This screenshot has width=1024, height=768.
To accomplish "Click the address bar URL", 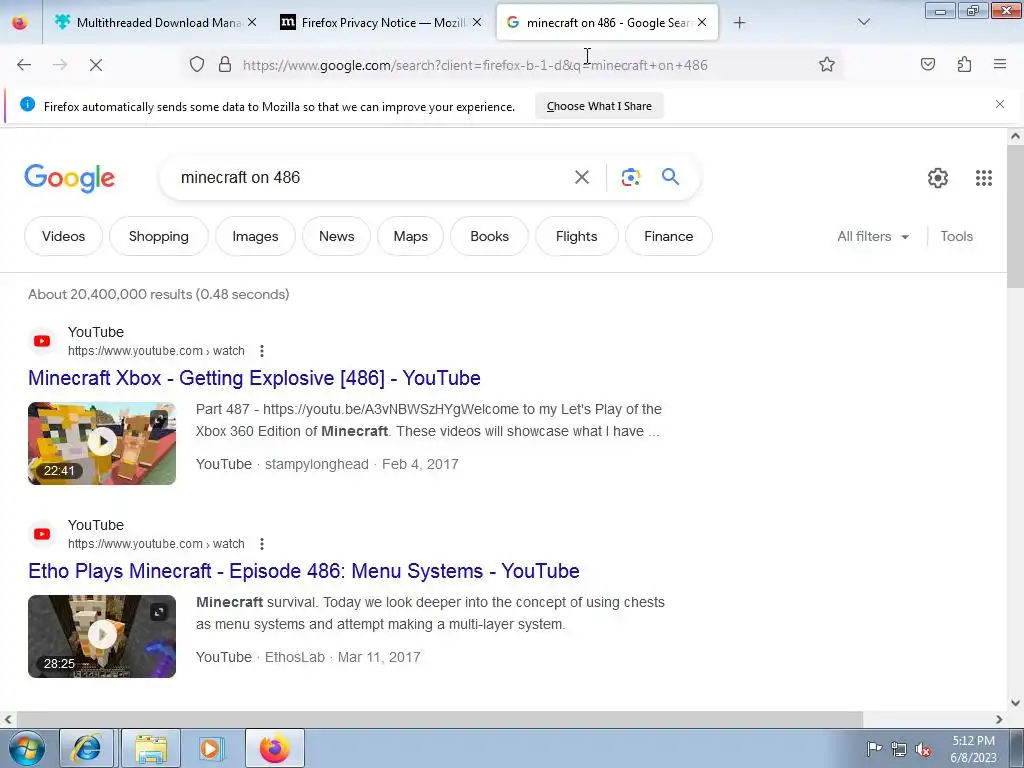I will pyautogui.click(x=475, y=65).
